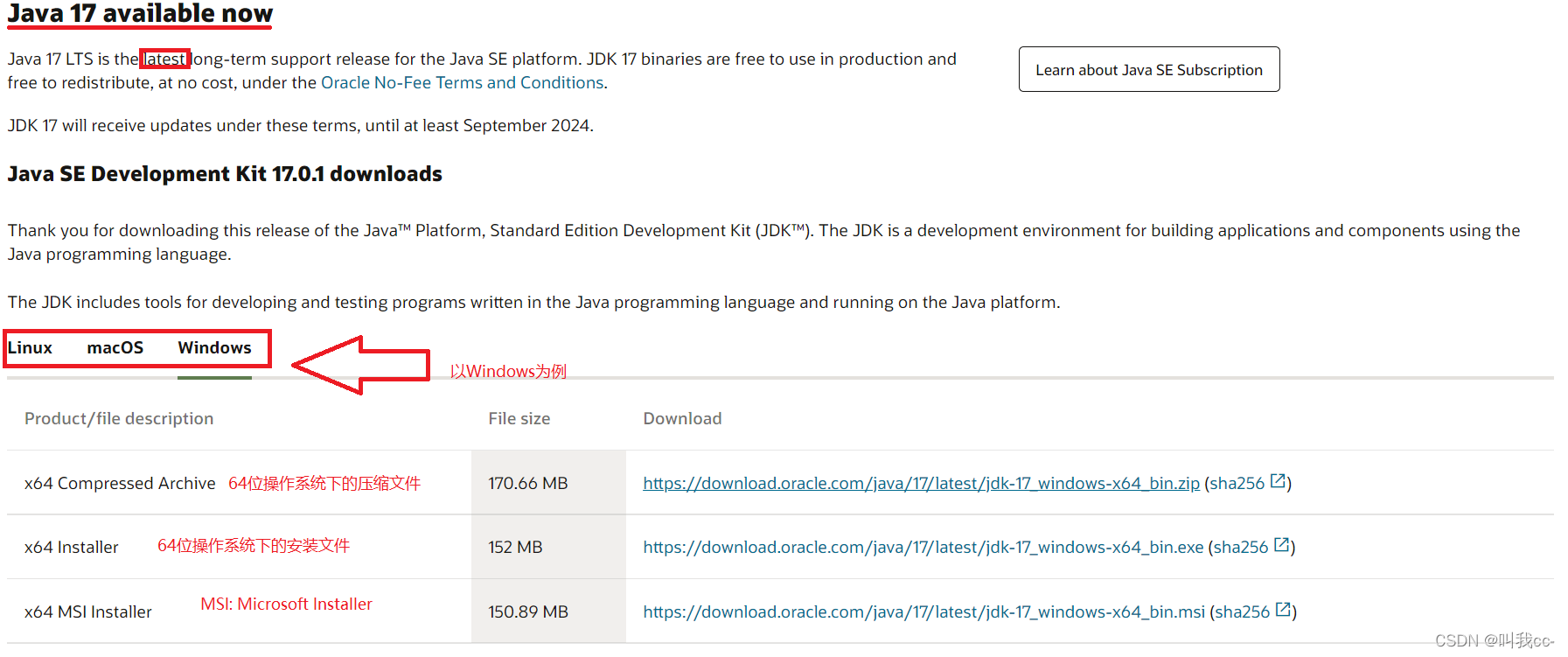
Task: Click sha256 text for zip archive
Action: click(x=1237, y=483)
